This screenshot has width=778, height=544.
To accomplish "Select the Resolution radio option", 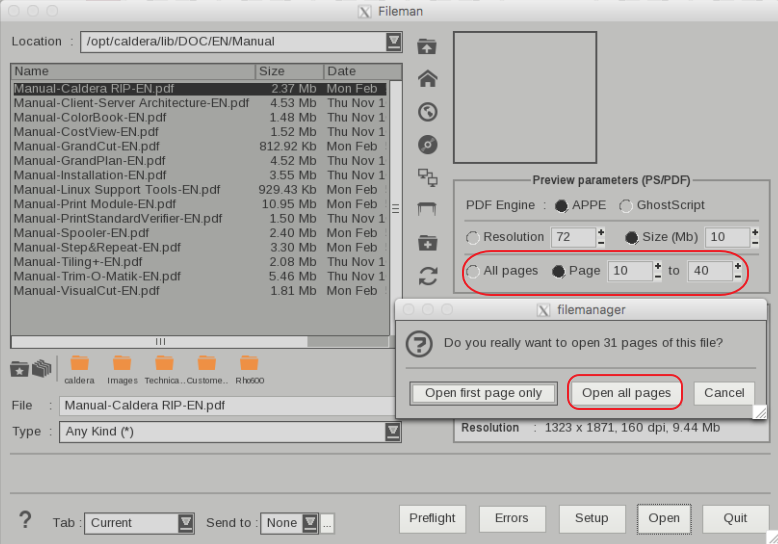I will point(472,238).
